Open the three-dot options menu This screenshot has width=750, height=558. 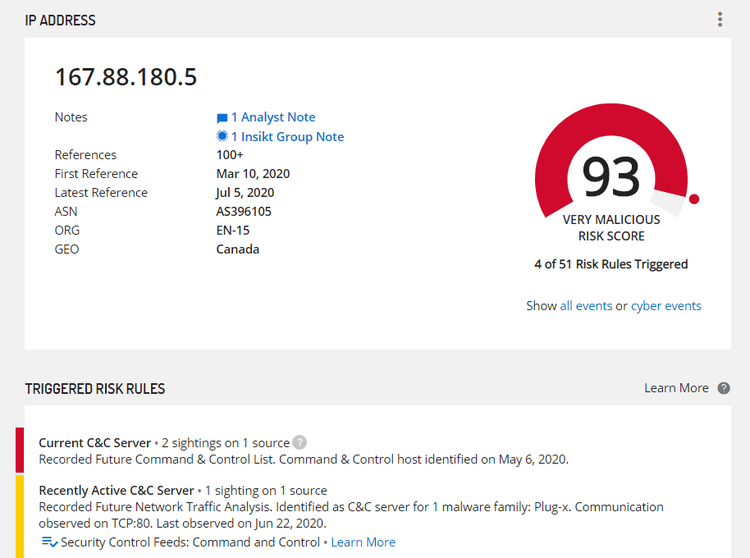[x=720, y=20]
